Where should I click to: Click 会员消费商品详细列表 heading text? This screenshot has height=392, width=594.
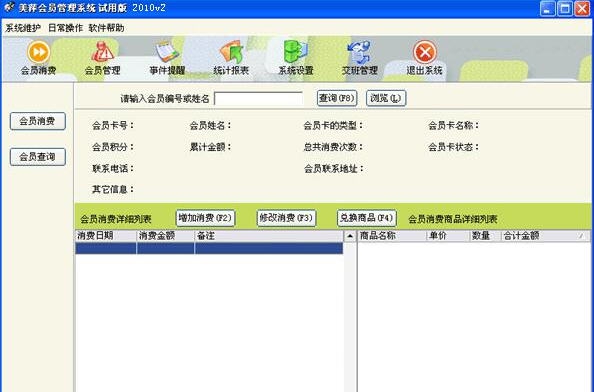click(453, 219)
